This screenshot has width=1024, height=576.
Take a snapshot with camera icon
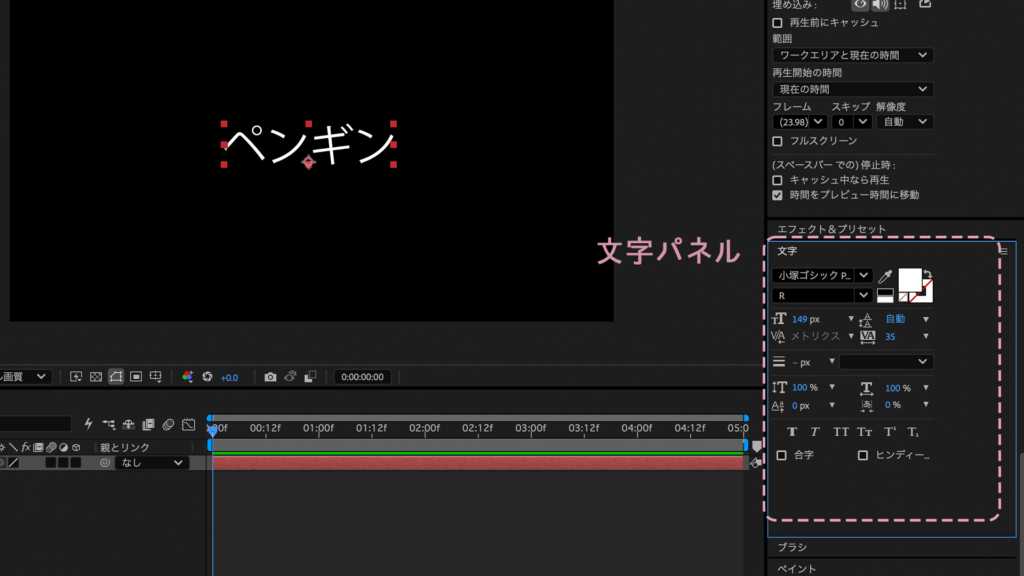[x=270, y=377]
